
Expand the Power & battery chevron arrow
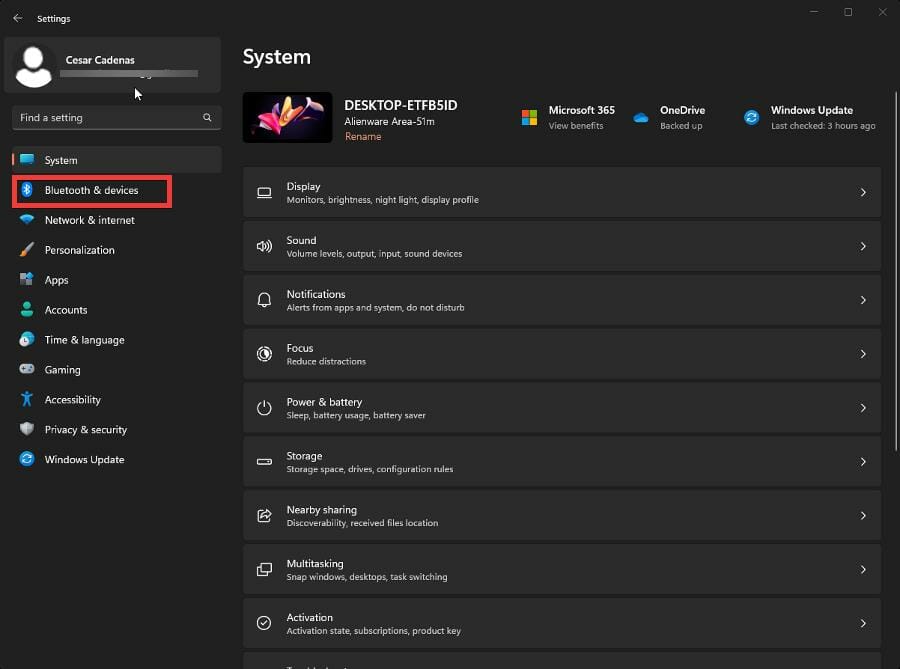pyautogui.click(x=863, y=408)
